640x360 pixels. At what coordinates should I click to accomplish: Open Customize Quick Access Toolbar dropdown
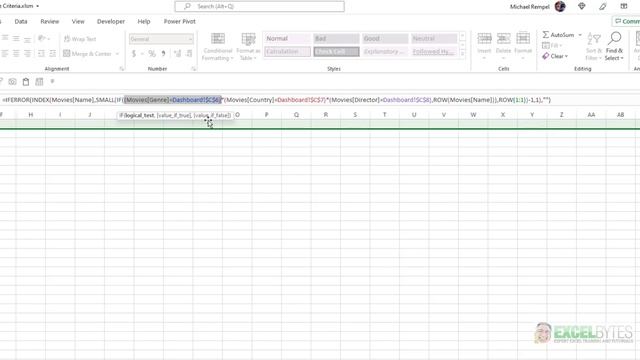(52, 82)
